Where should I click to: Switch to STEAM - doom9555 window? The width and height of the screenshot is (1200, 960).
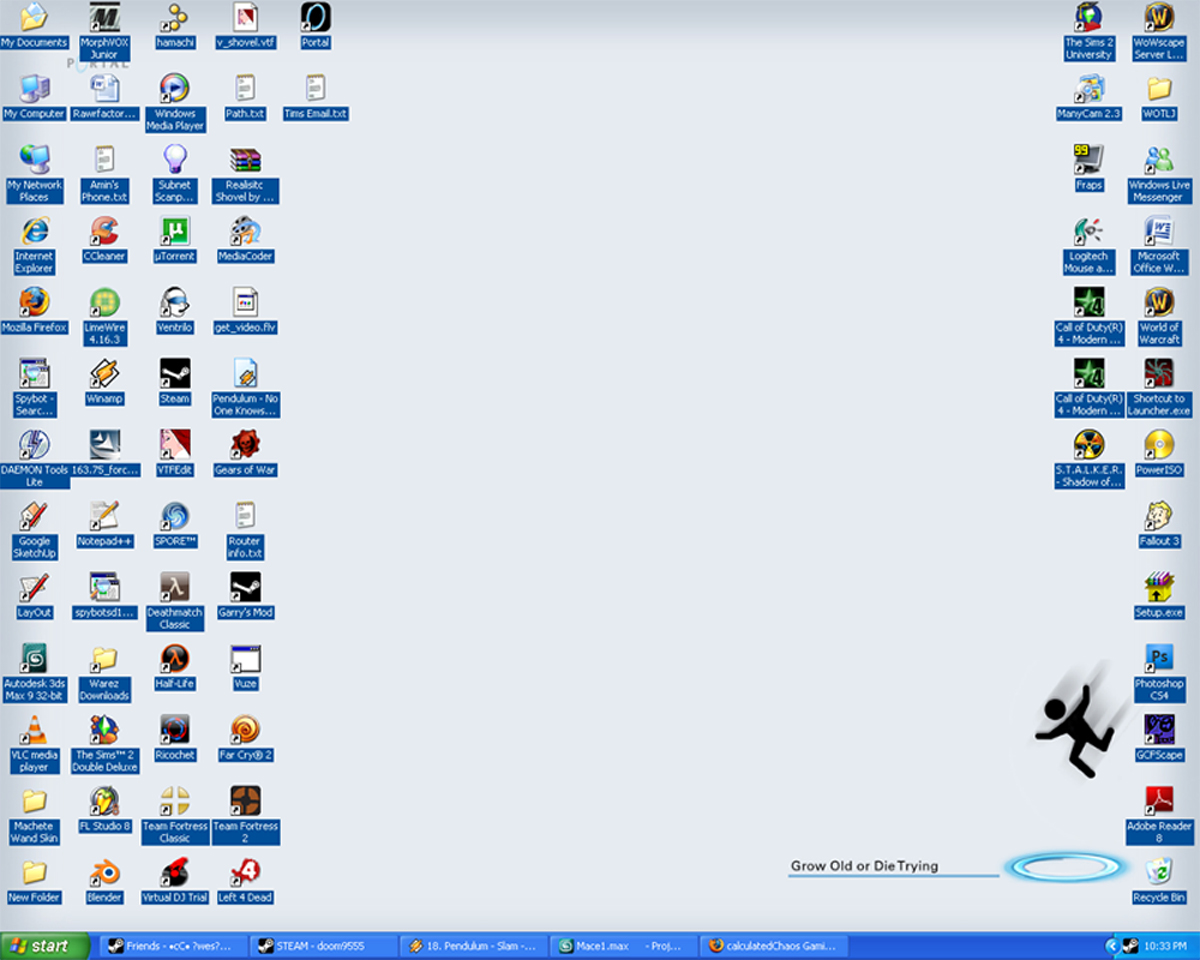pyautogui.click(x=324, y=946)
